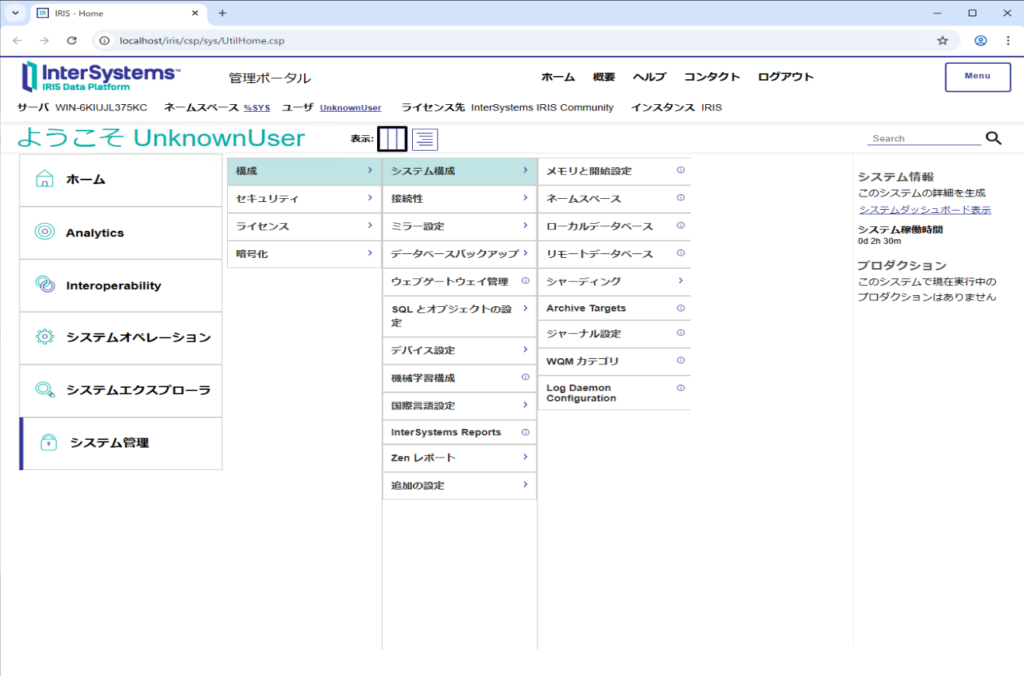This screenshot has height=676, width=1024.
Task: Expand the 接続性 submenu
Action: (459, 199)
